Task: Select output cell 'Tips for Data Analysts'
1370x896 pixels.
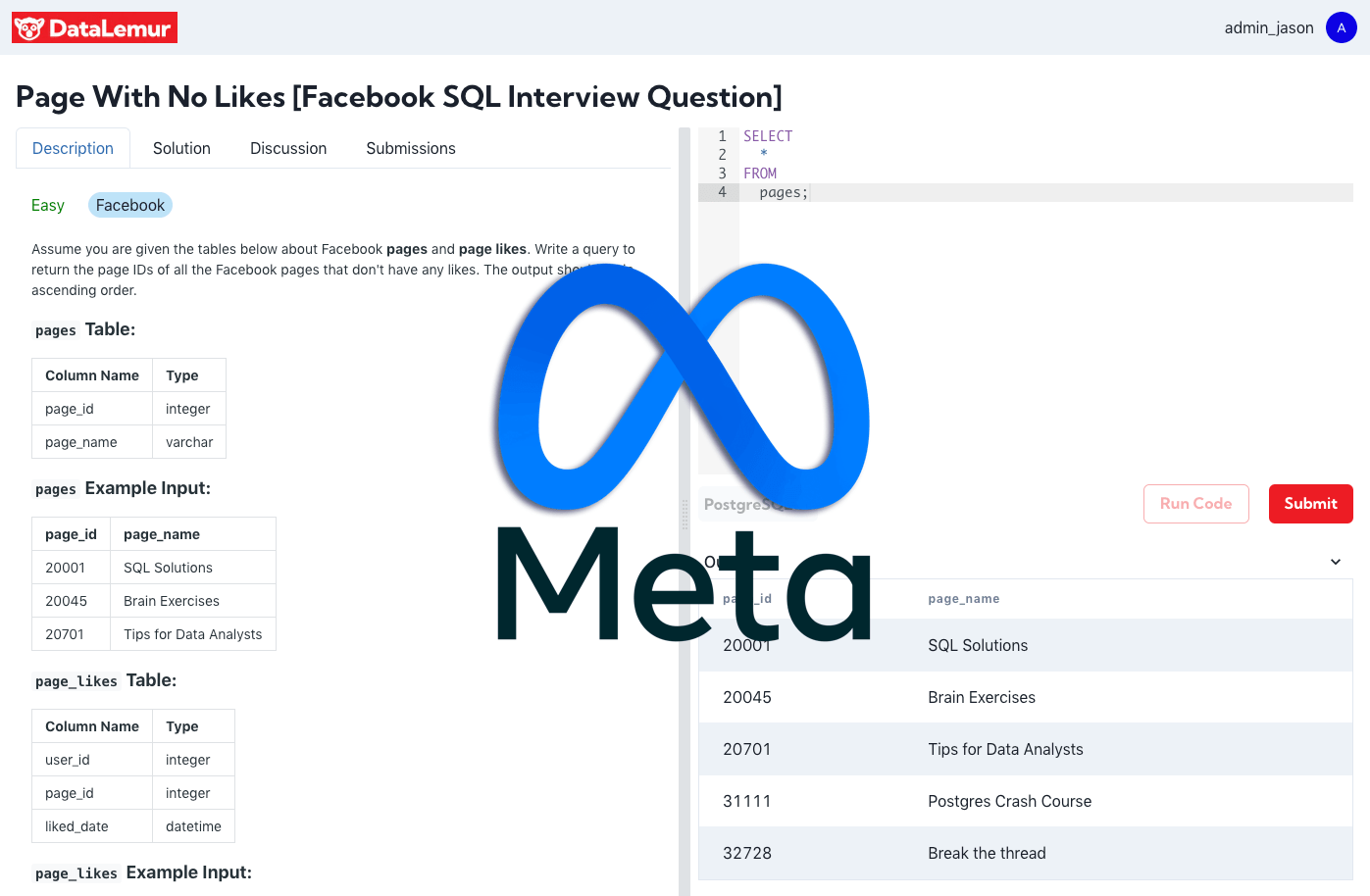Action: coord(1005,749)
